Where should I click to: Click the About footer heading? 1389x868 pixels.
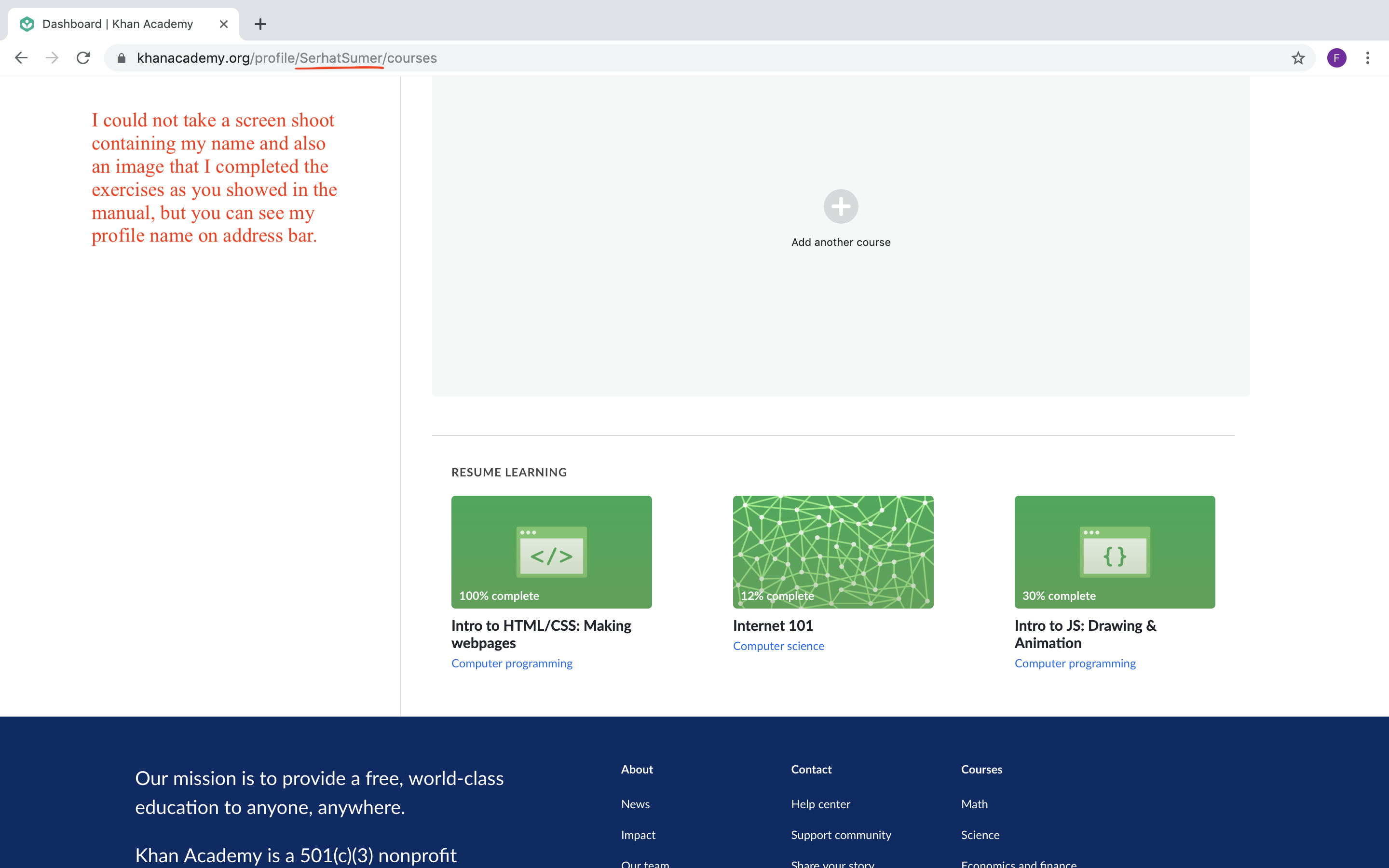[637, 769]
